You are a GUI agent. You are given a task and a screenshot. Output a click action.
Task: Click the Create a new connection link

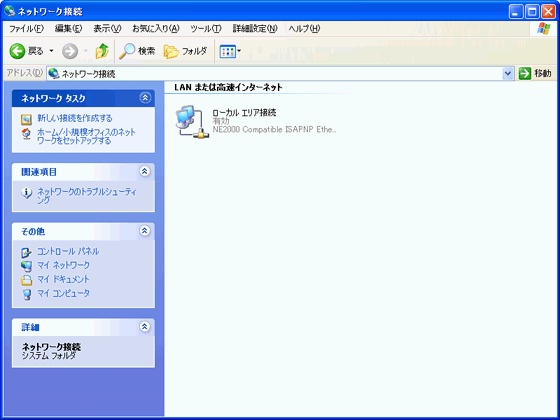point(75,118)
